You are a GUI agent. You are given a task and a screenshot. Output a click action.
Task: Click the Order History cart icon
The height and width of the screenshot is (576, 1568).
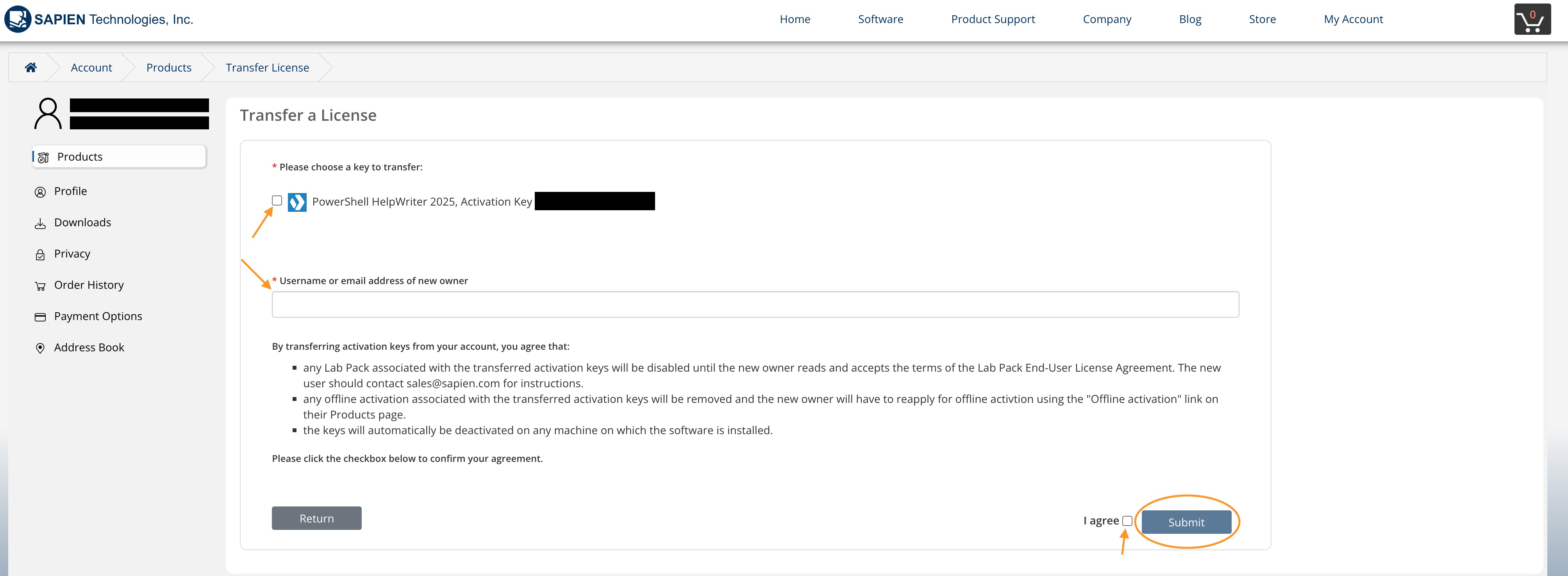tap(40, 286)
